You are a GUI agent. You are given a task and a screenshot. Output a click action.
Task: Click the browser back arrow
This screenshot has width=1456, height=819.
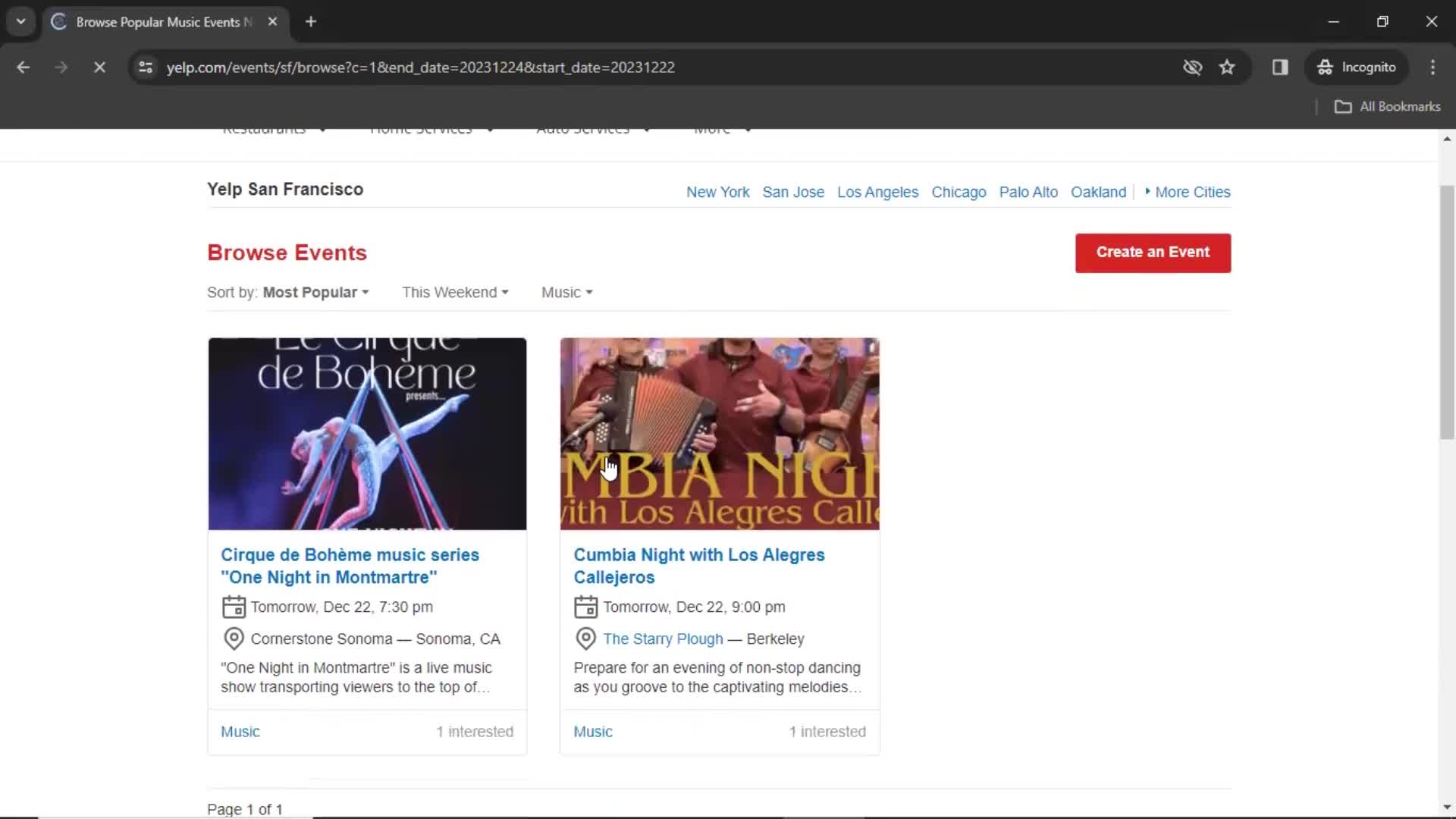24,67
